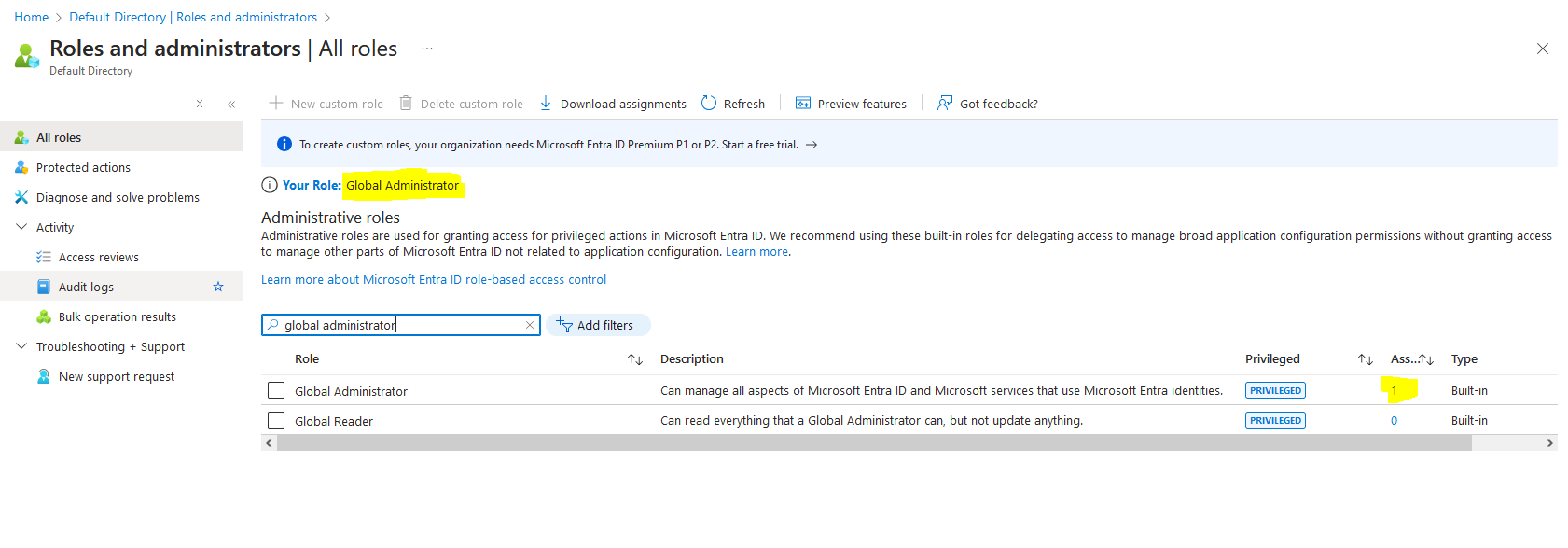Click the Access reviews list icon
The image size is (1568, 548).
coord(44,257)
